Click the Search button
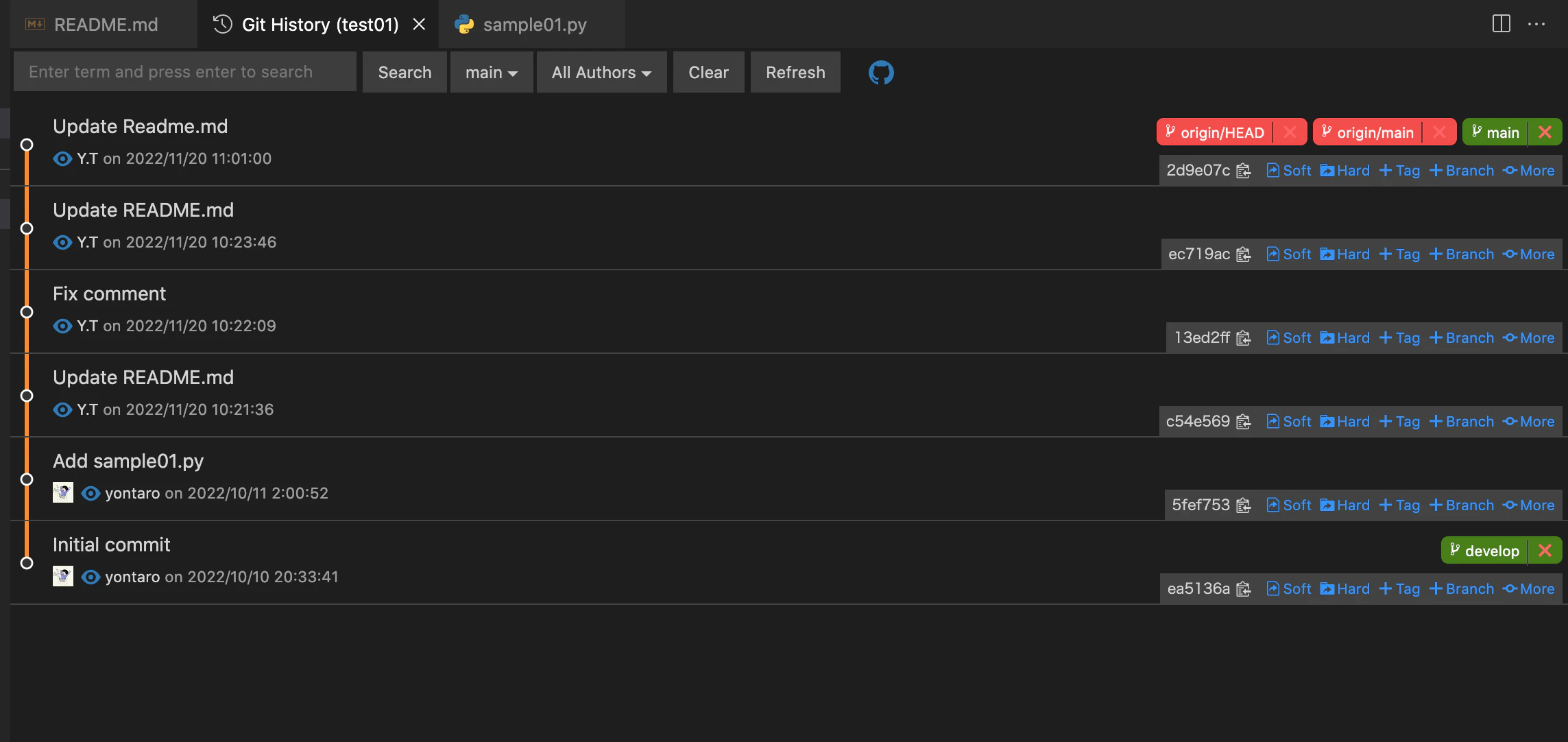1568x742 pixels. (405, 72)
